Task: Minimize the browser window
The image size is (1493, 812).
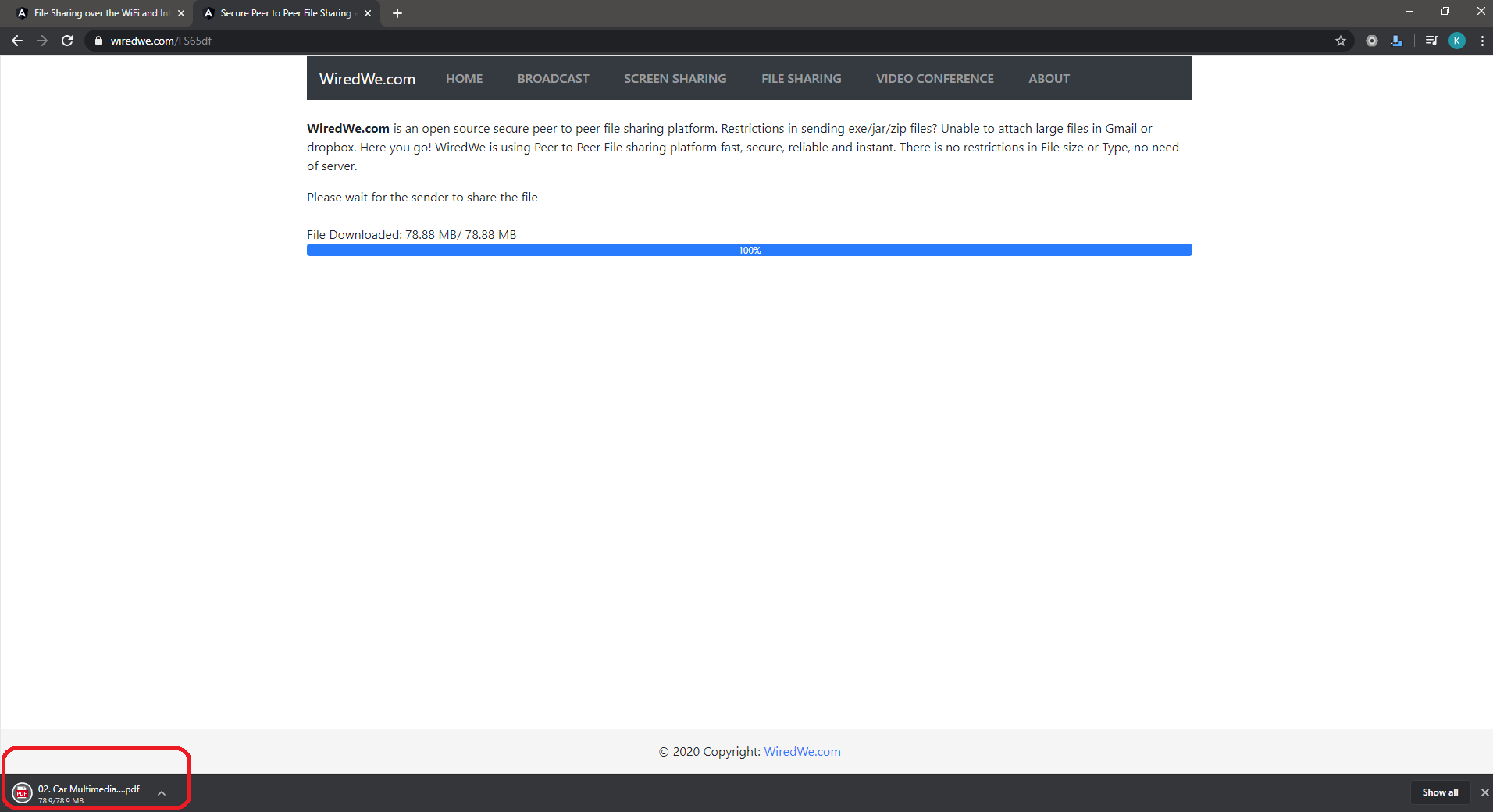Action: 1409,12
